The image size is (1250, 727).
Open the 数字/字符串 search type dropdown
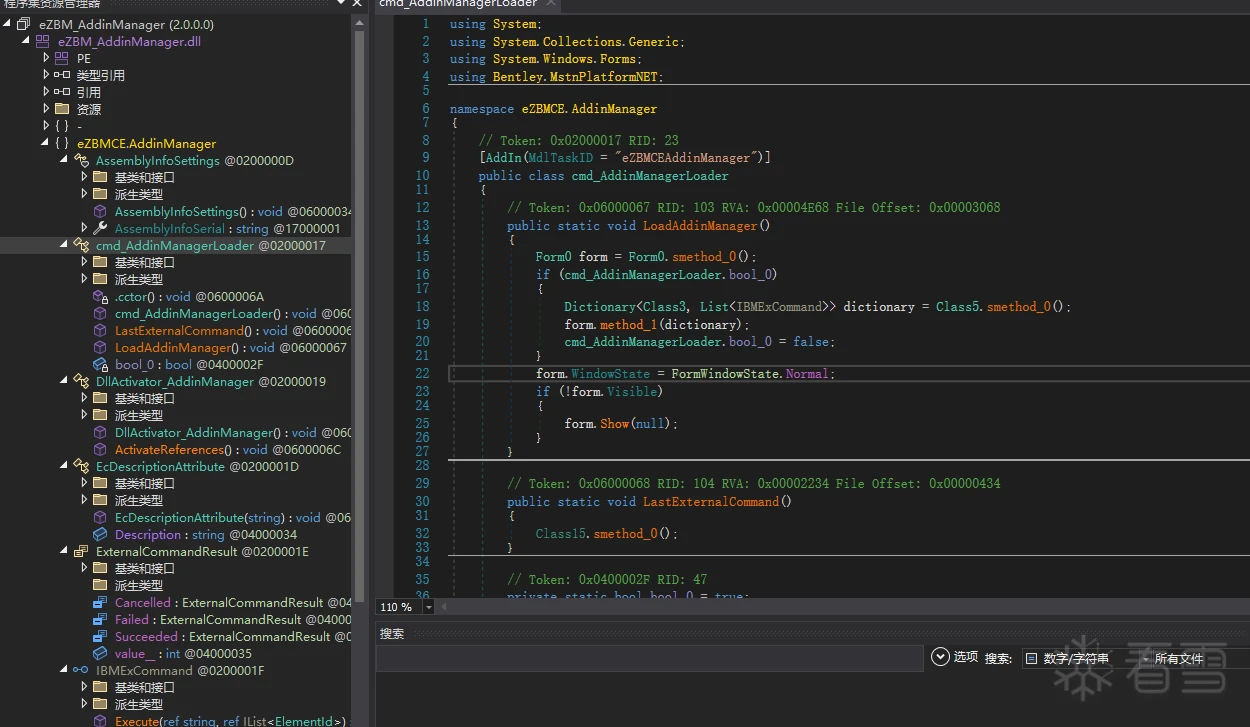(1077, 659)
